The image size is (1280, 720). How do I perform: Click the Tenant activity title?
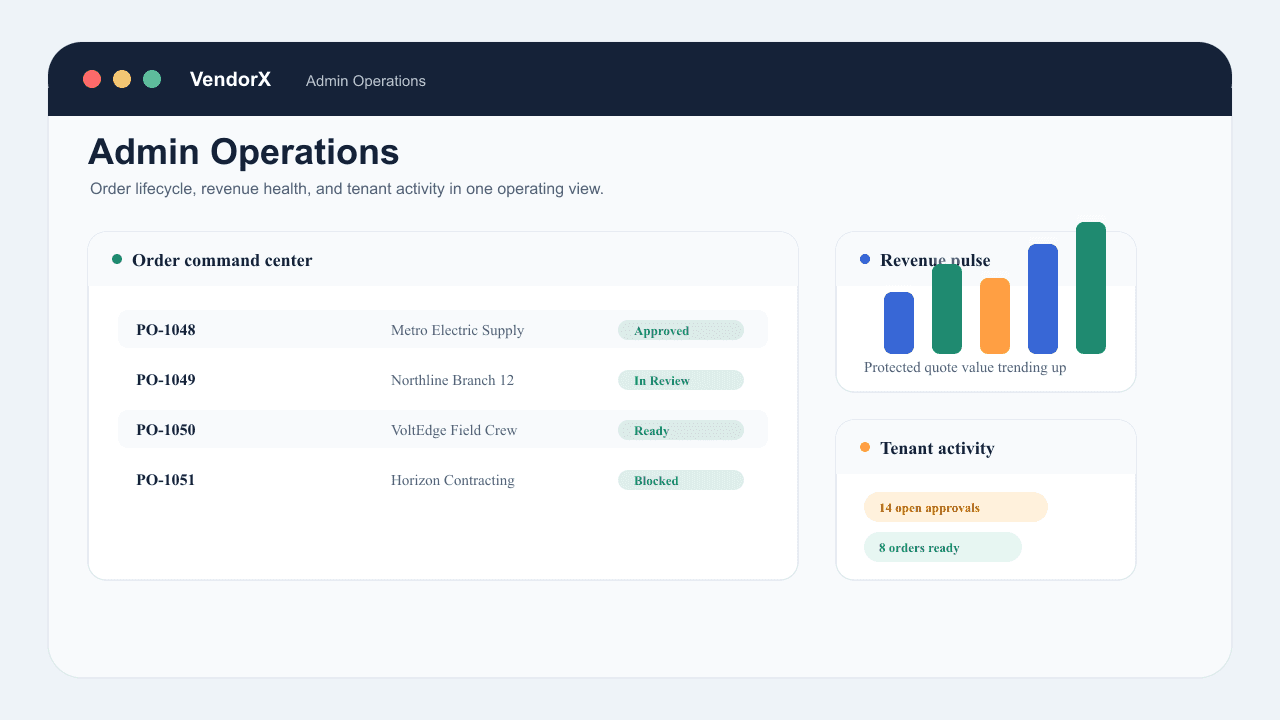tap(937, 448)
